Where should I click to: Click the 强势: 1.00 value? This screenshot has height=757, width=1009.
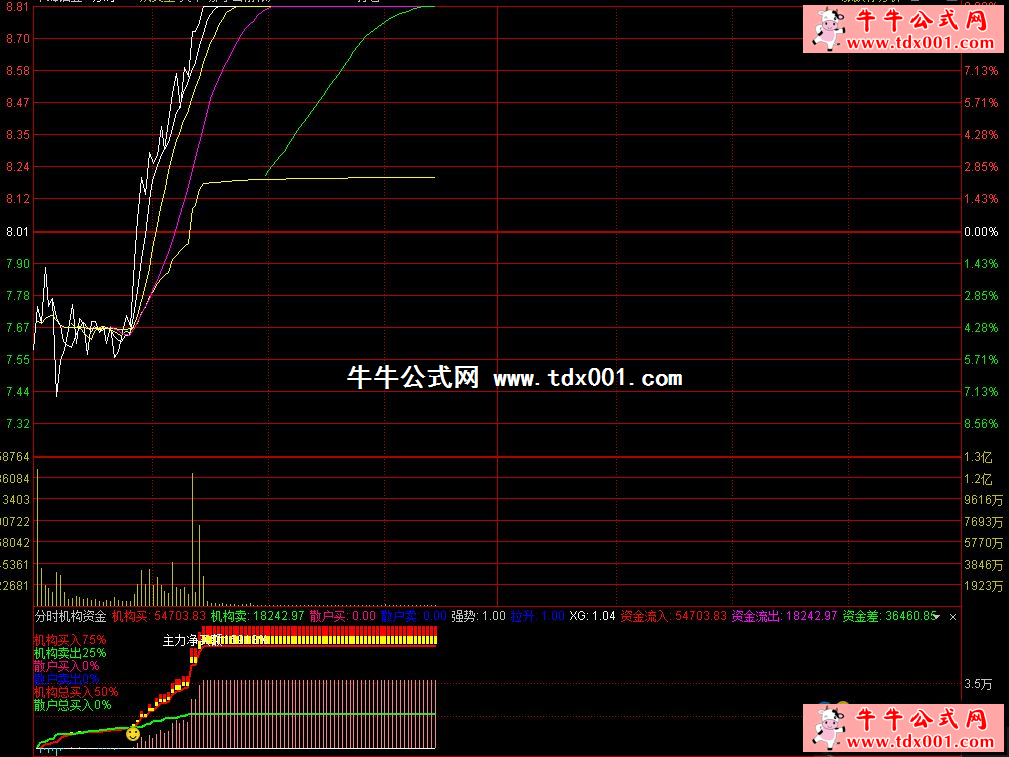[478, 616]
